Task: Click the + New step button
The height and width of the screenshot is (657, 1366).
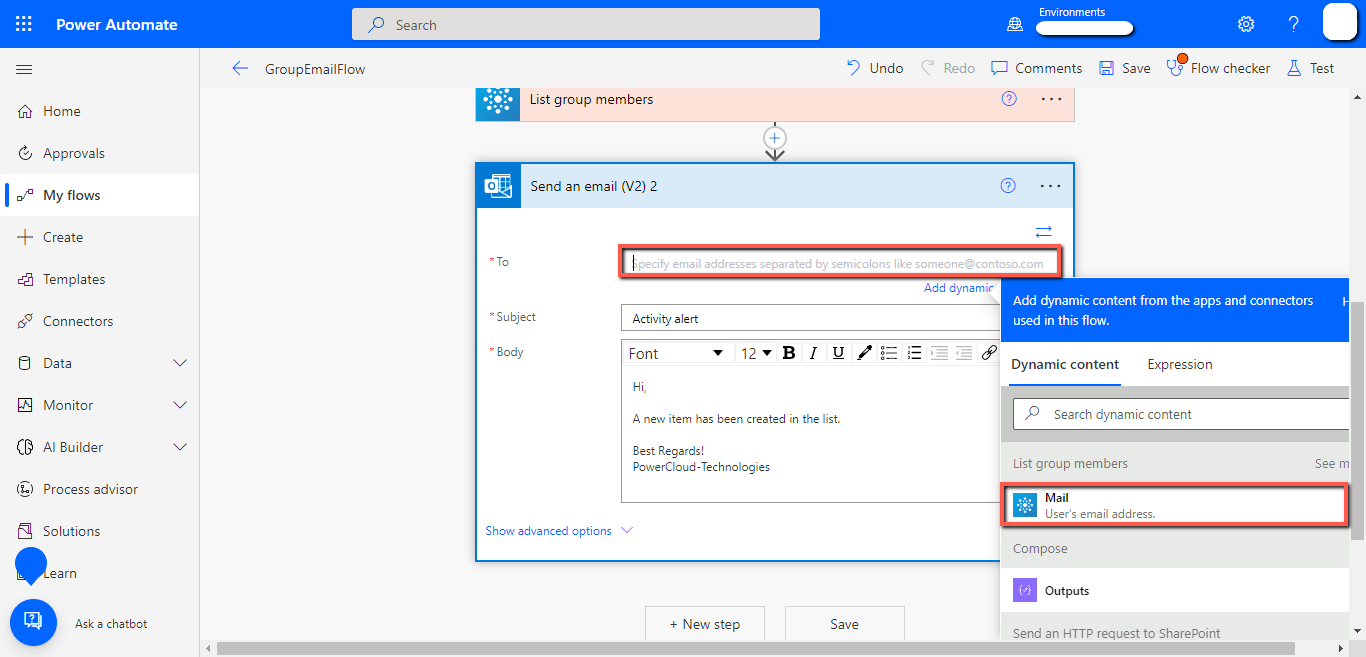Action: 705,624
